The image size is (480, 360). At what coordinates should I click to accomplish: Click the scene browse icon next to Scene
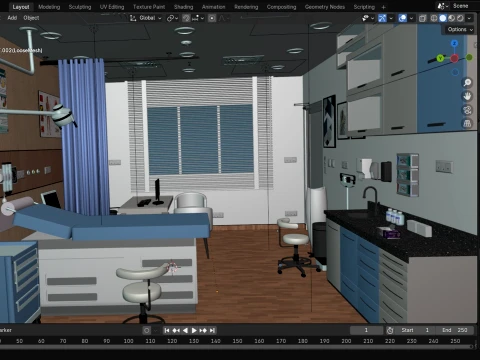(x=443, y=6)
